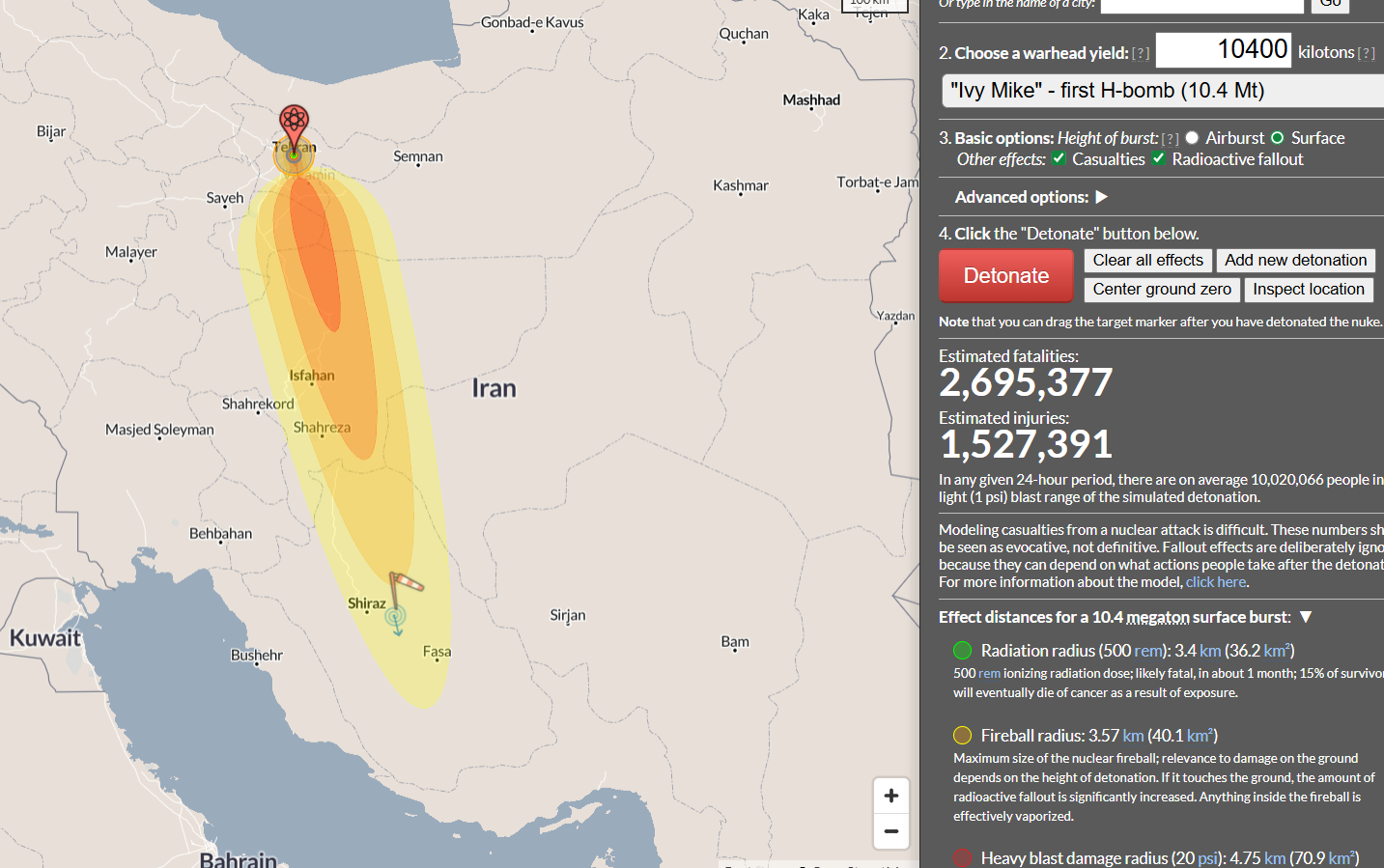Click the red Heavy blast damage circle
The height and width of the screenshot is (868, 1384).
pyautogui.click(x=962, y=857)
